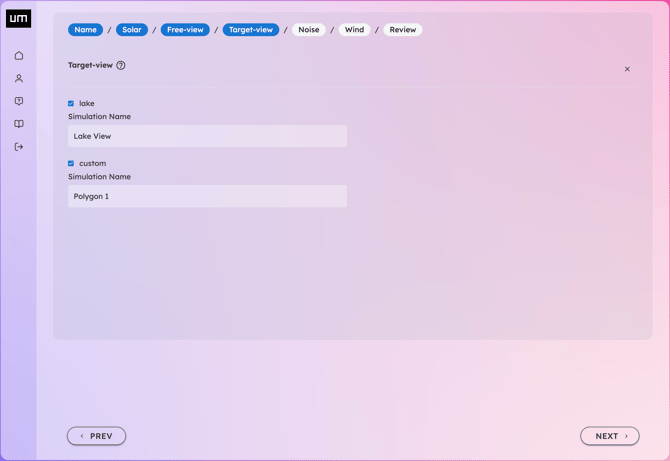The width and height of the screenshot is (670, 461).
Task: Select the Target-view breadcrumb step
Action: [x=250, y=30]
